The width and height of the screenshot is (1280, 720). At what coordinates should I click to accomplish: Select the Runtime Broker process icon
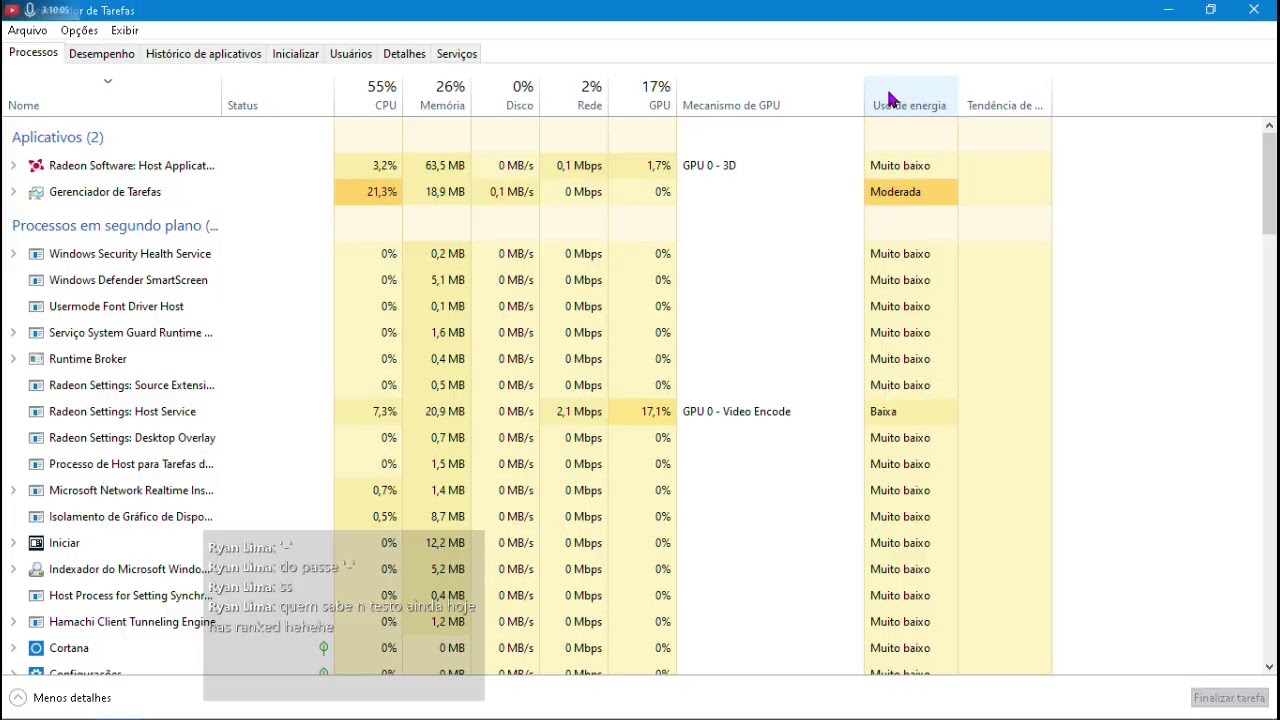[36, 359]
